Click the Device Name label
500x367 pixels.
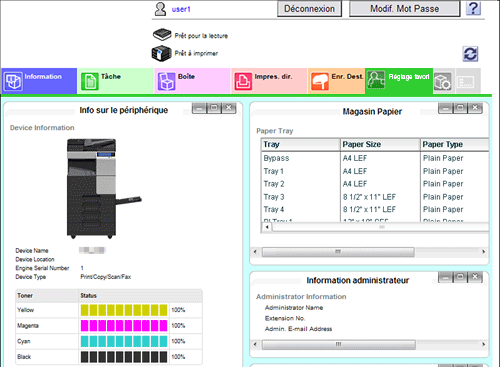32,251
